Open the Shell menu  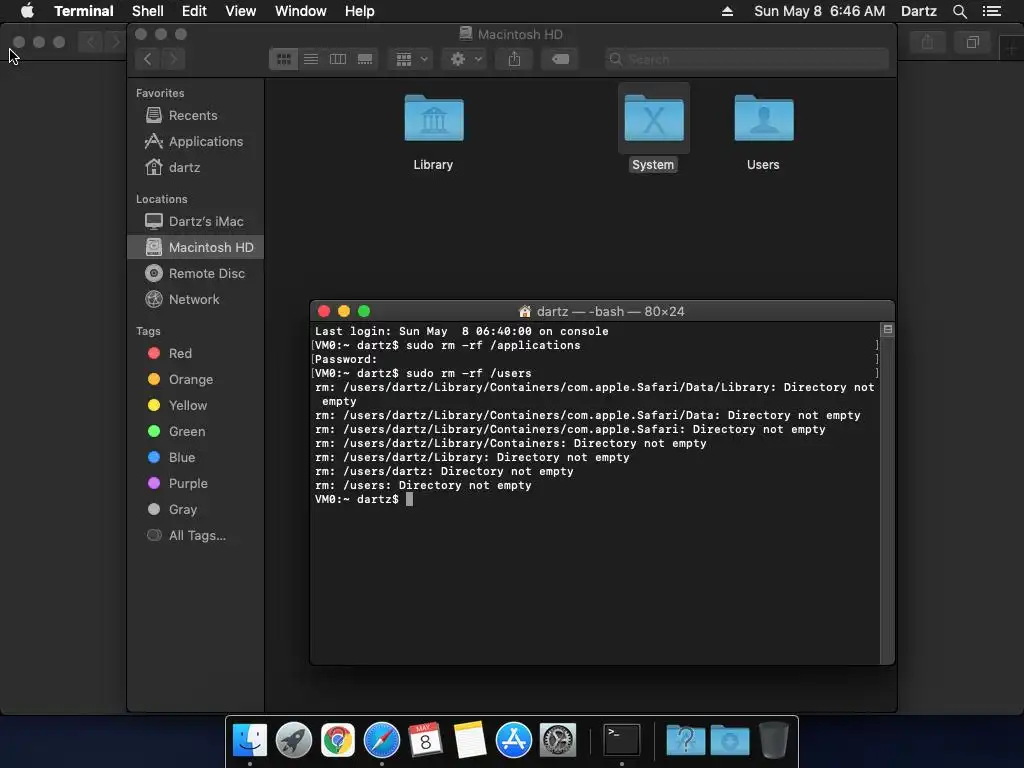tap(148, 11)
